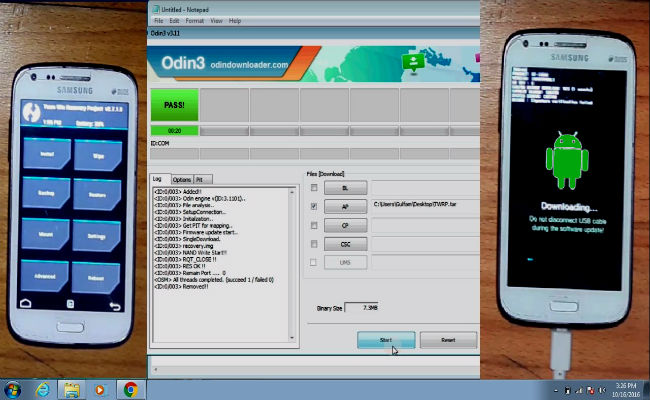Open Internet Explorer from the taskbar
650x400 pixels.
pyautogui.click(x=43, y=388)
